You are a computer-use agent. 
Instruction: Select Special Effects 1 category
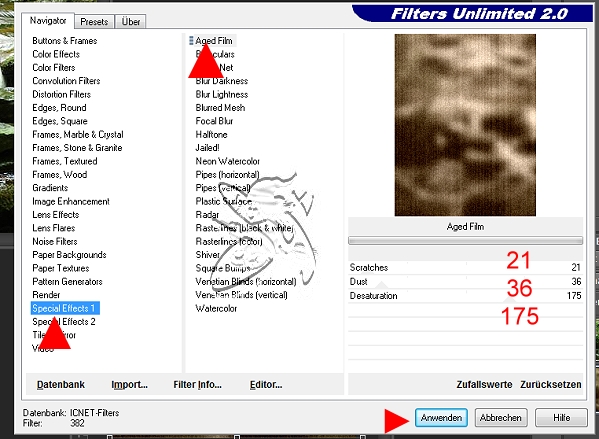coord(65,308)
